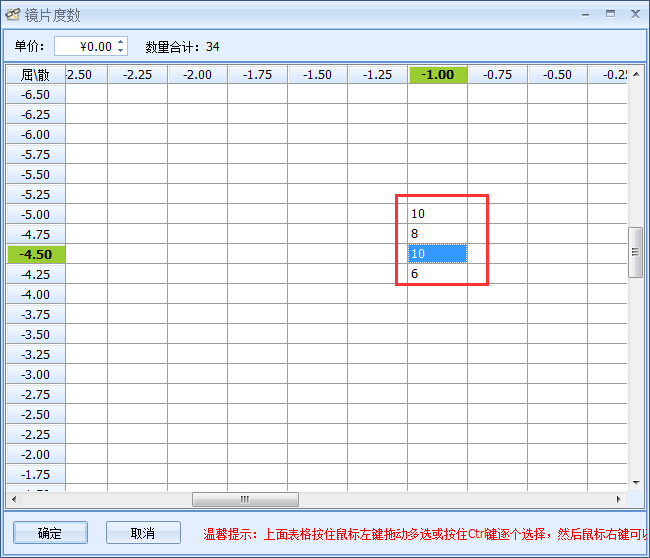This screenshot has height=558, width=650.
Task: Click the horizontal scrollbar thumb
Action: coord(245,499)
